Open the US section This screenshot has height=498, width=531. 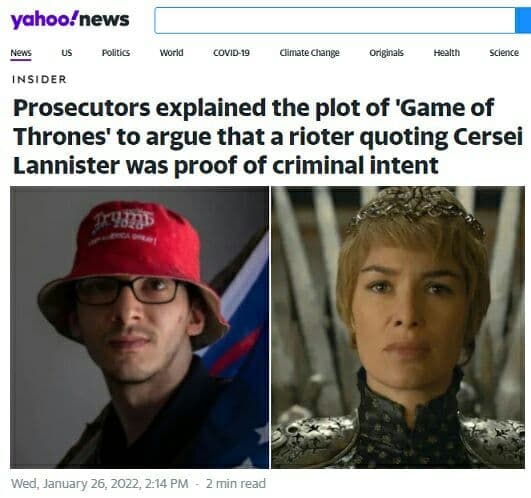(67, 53)
